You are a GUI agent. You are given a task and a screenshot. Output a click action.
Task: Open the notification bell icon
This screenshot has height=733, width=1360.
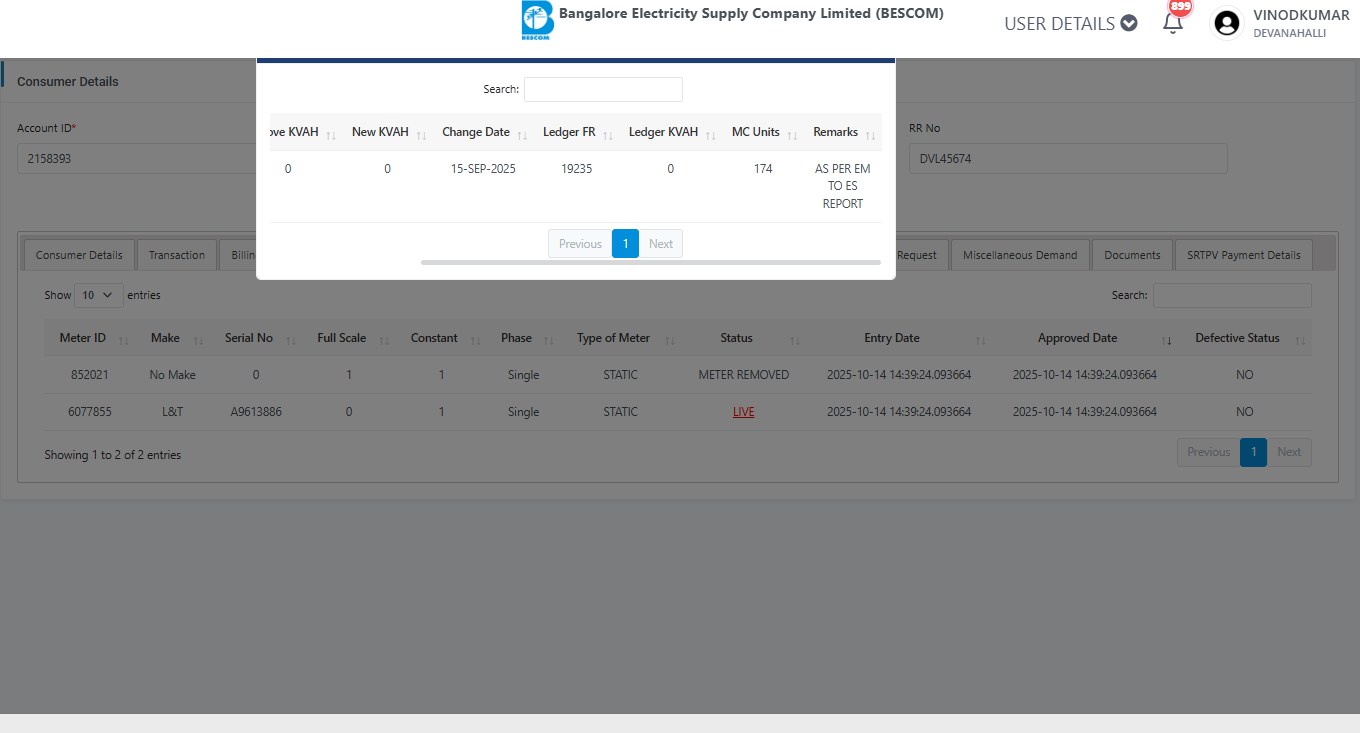click(x=1173, y=23)
